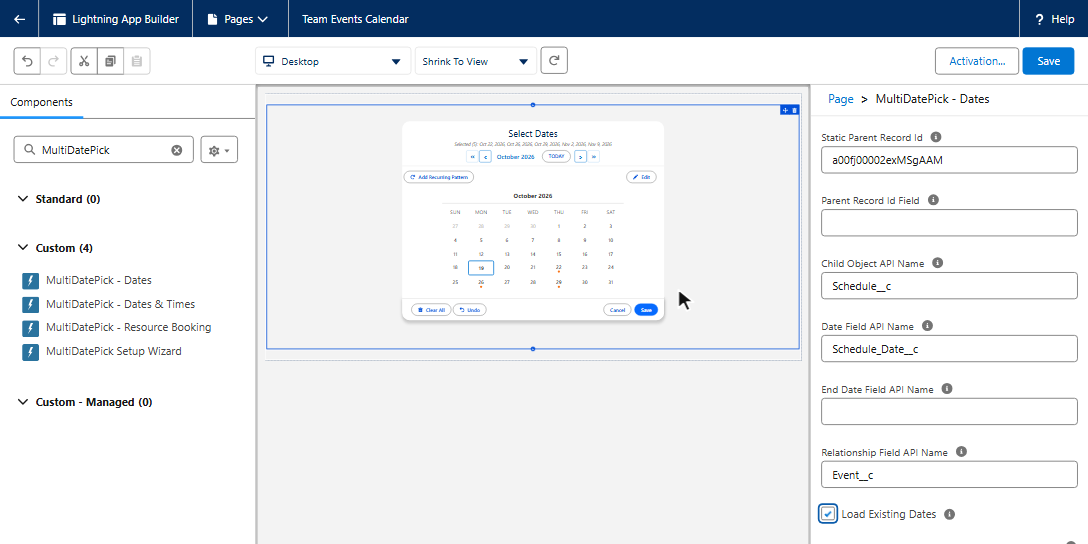Redo the last page change

tap(54, 61)
